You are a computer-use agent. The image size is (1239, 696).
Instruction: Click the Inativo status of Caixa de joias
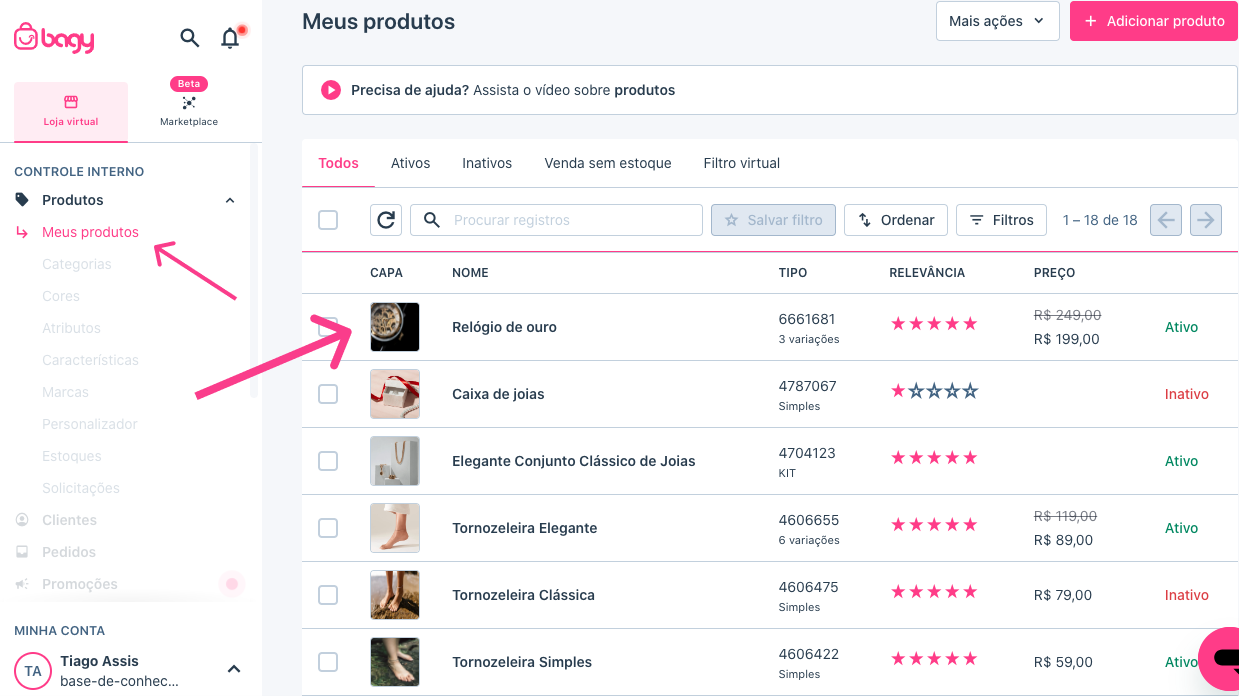coord(1187,394)
